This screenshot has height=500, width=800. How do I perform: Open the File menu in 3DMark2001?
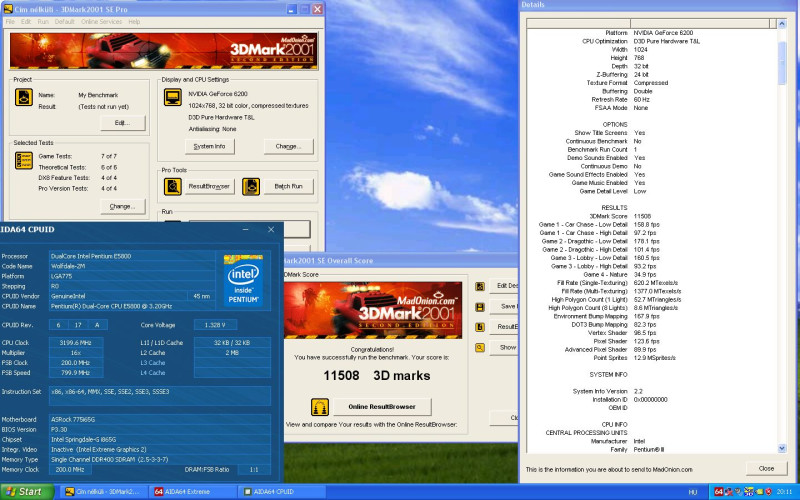click(x=10, y=21)
